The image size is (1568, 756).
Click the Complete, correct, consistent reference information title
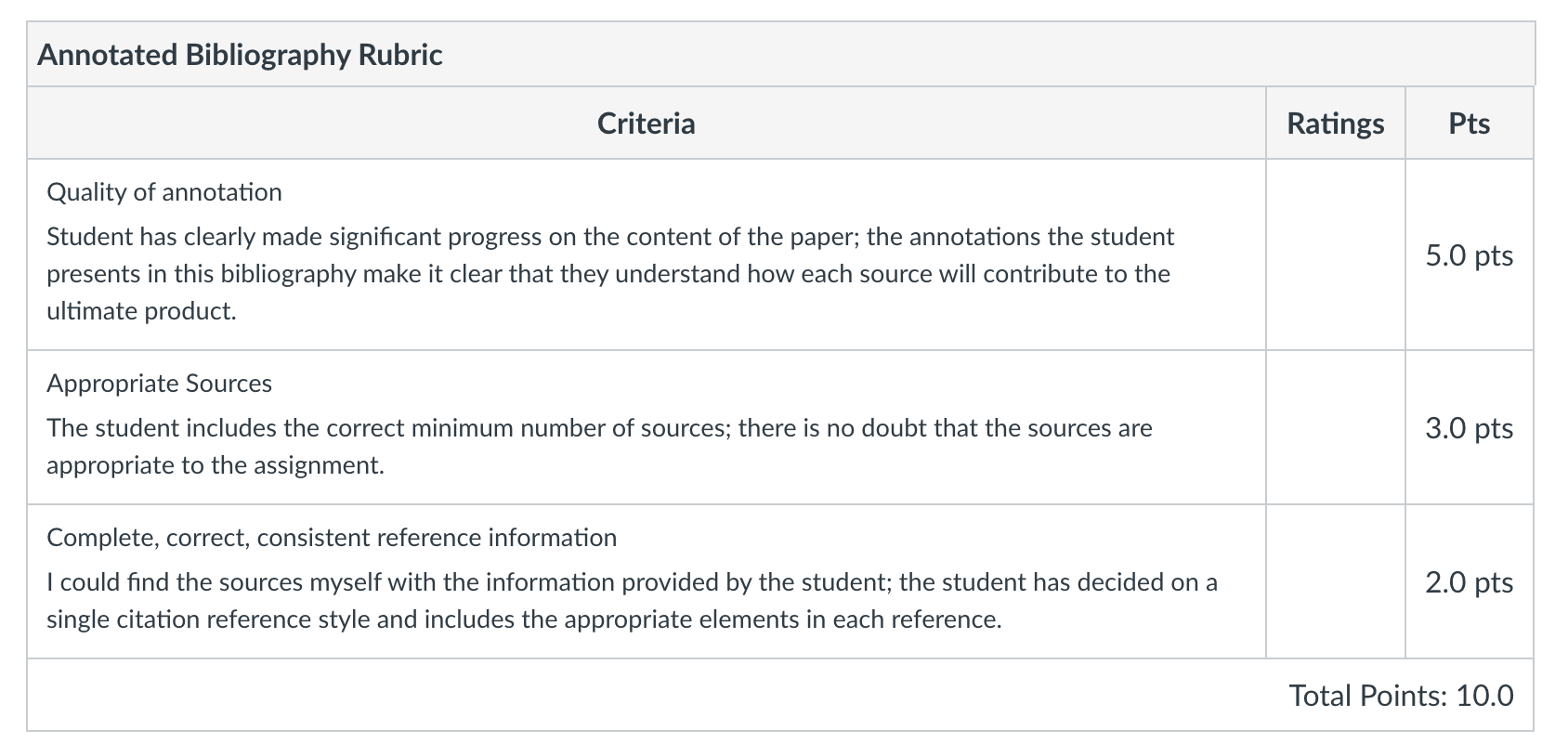[x=332, y=538]
